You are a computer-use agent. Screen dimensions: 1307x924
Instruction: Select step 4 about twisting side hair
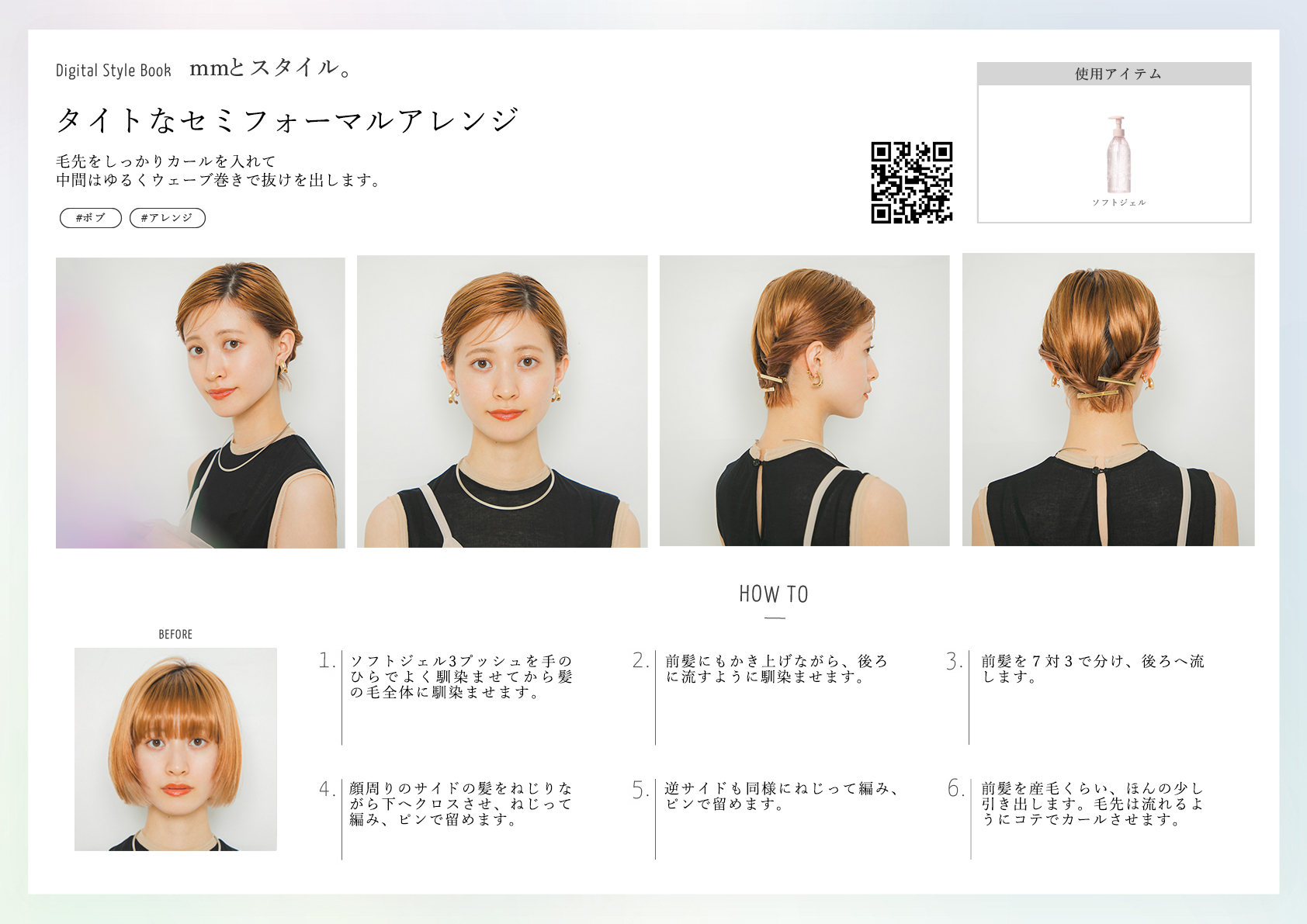[461, 804]
